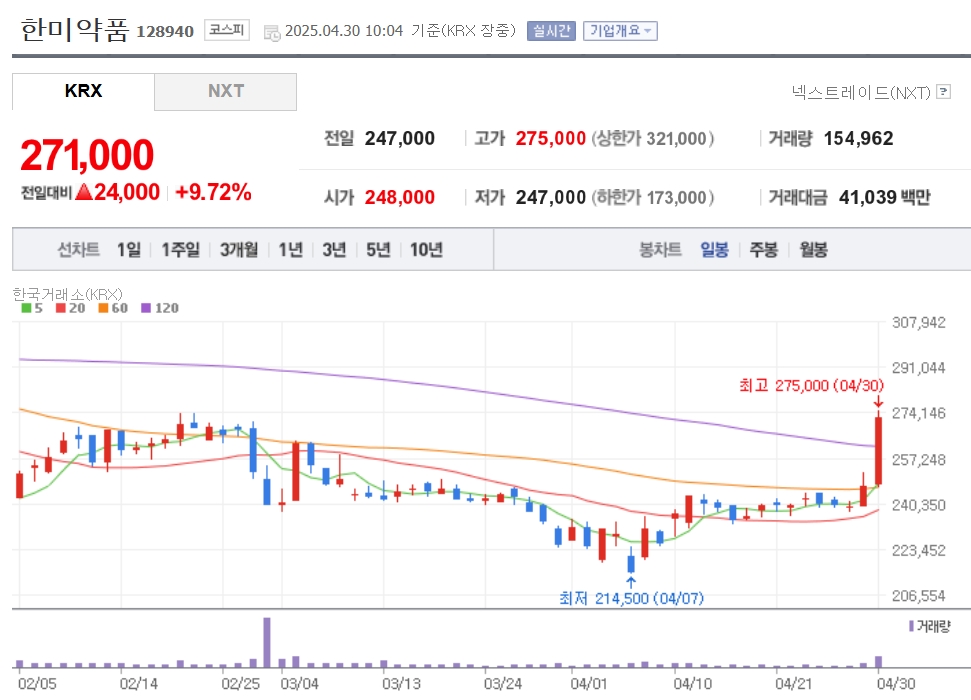Click the blue up arrow above 최저 214,500
Image resolution: width=971 pixels, height=700 pixels.
pyautogui.click(x=631, y=582)
